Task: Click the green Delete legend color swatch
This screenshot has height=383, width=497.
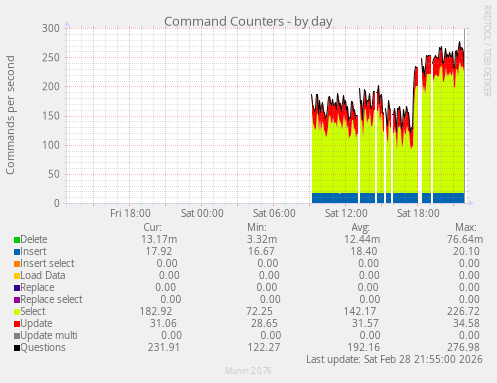Action: point(17,240)
